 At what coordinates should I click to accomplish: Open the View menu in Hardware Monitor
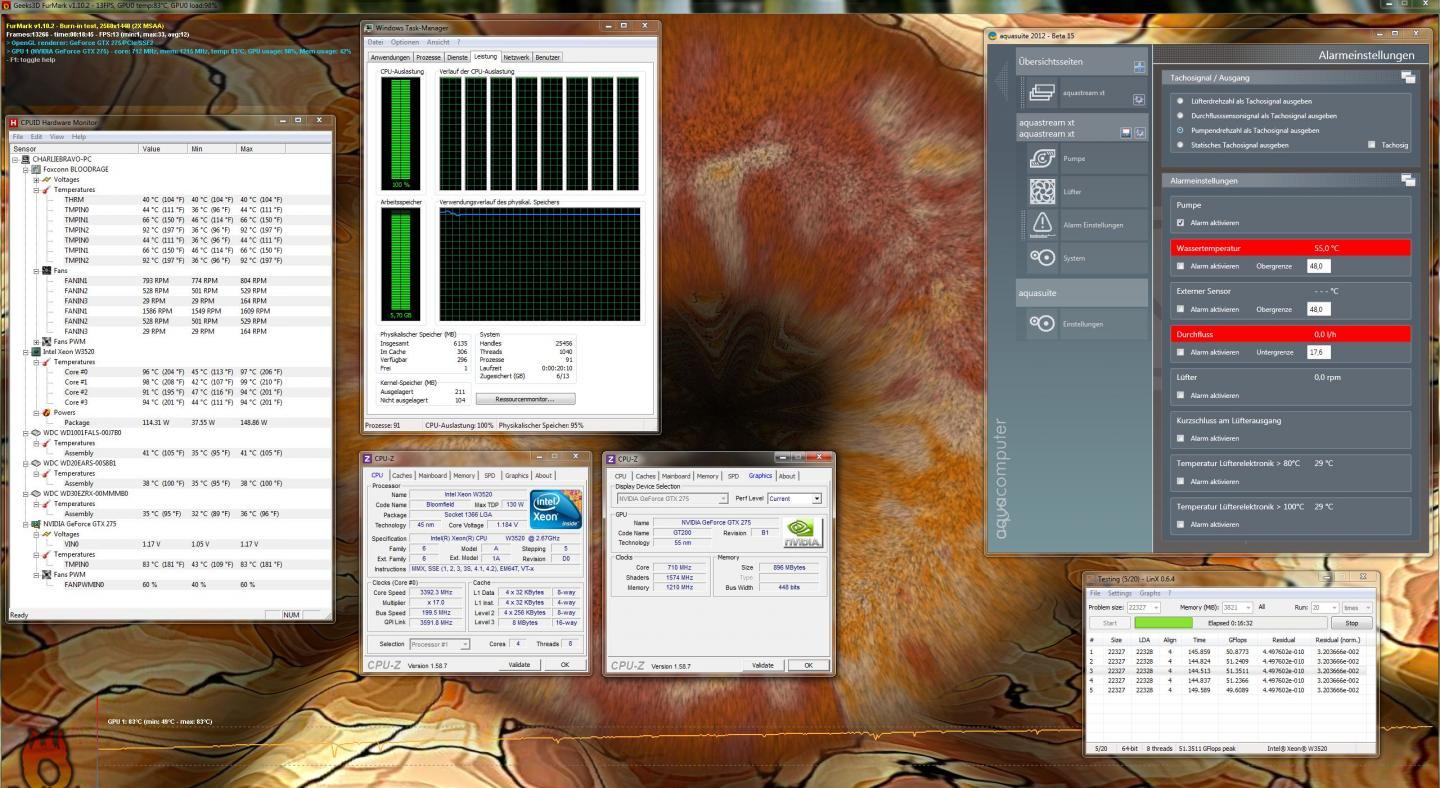tap(57, 136)
